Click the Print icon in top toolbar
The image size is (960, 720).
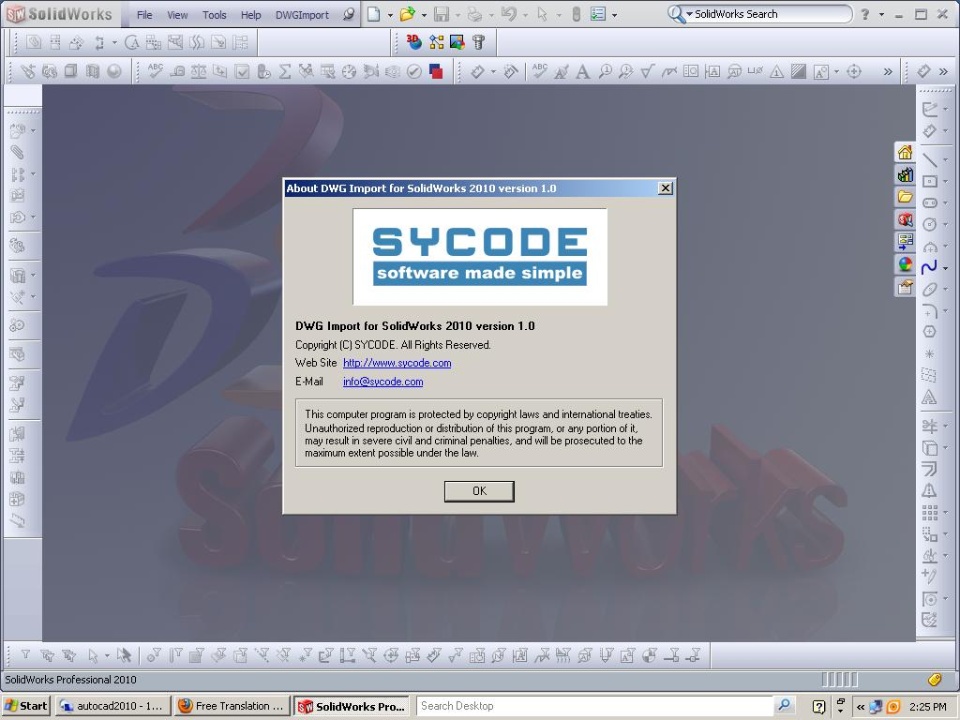(x=474, y=14)
